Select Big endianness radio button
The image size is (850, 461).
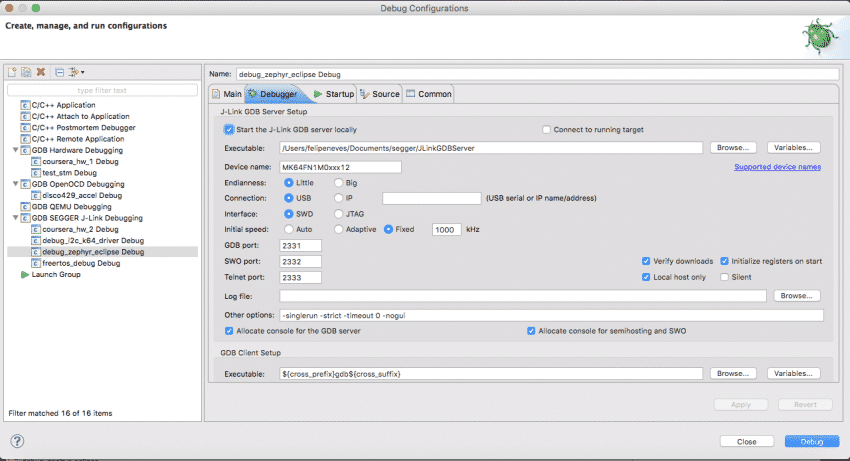click(x=338, y=183)
